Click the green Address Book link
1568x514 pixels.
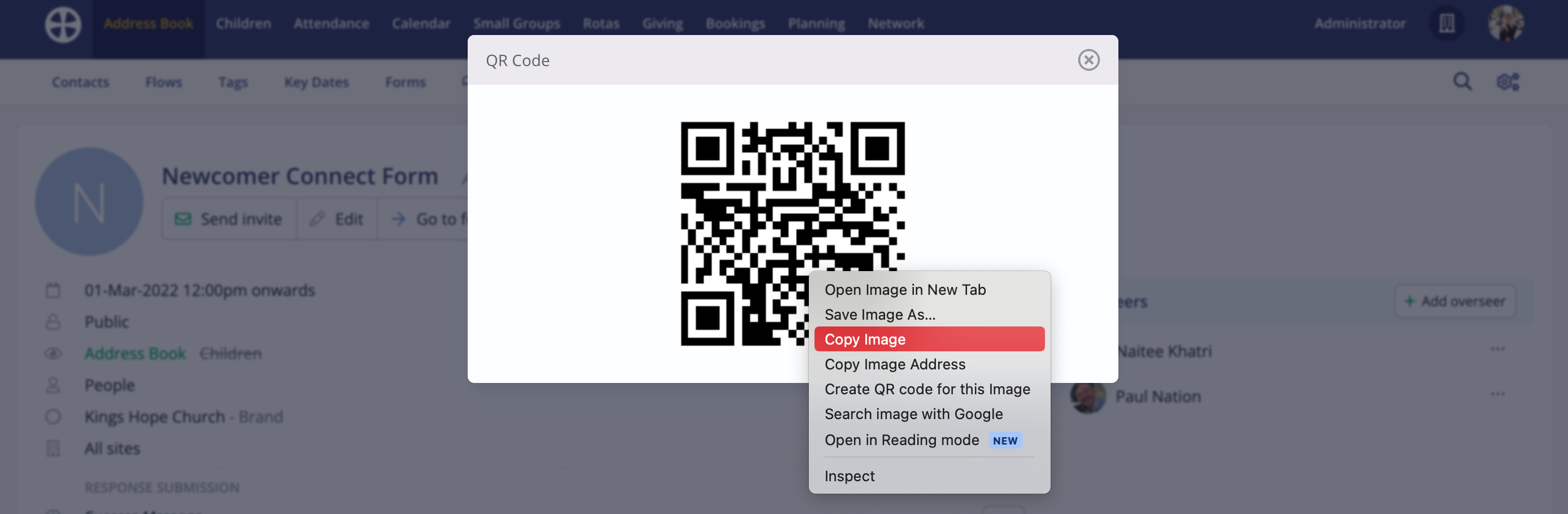(134, 353)
